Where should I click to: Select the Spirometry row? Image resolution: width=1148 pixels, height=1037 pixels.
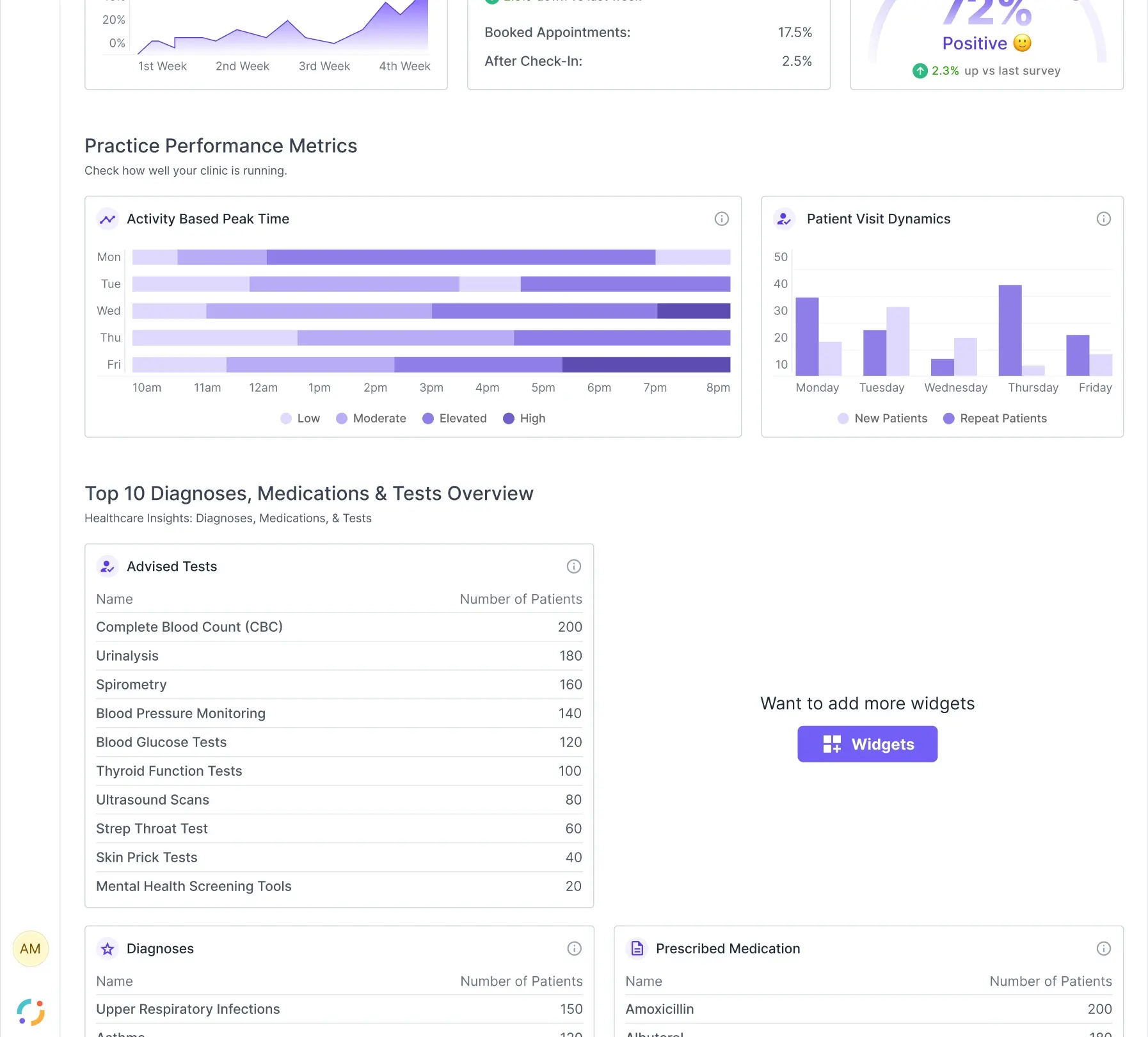point(339,685)
